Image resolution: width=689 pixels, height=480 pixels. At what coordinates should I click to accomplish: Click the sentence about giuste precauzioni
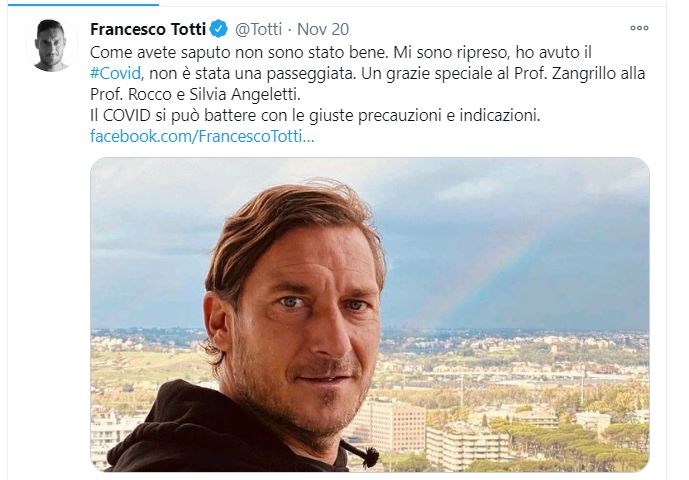point(315,116)
